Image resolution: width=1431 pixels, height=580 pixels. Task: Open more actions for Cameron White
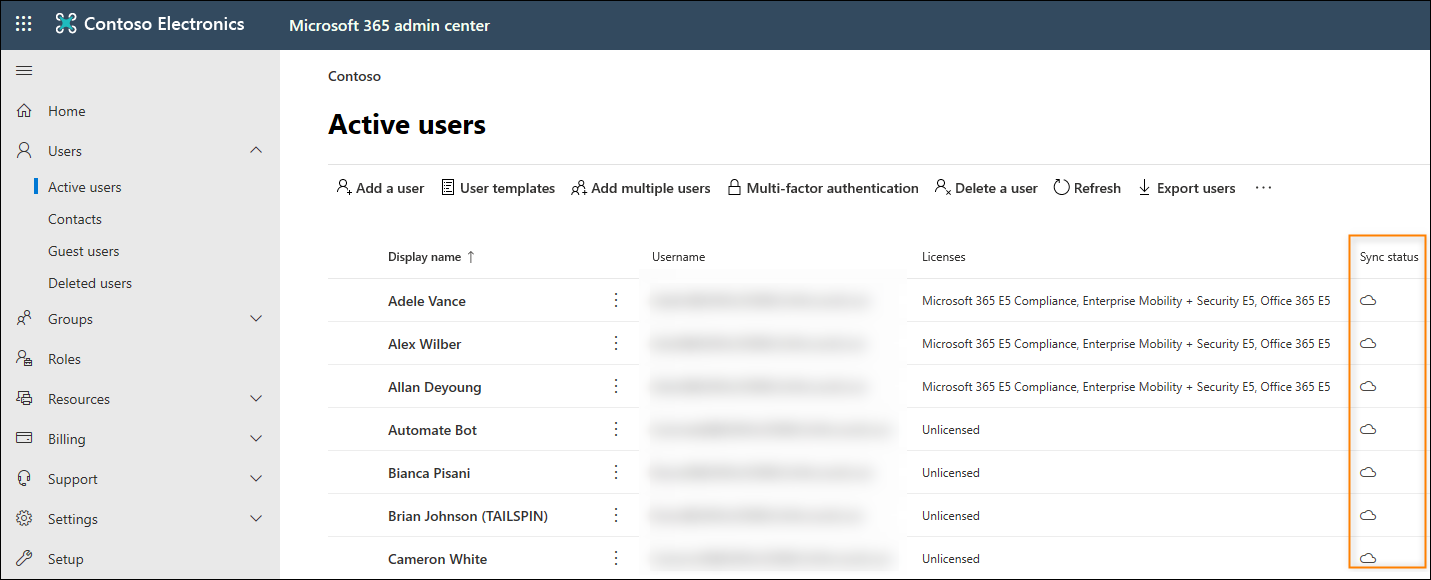coord(616,558)
